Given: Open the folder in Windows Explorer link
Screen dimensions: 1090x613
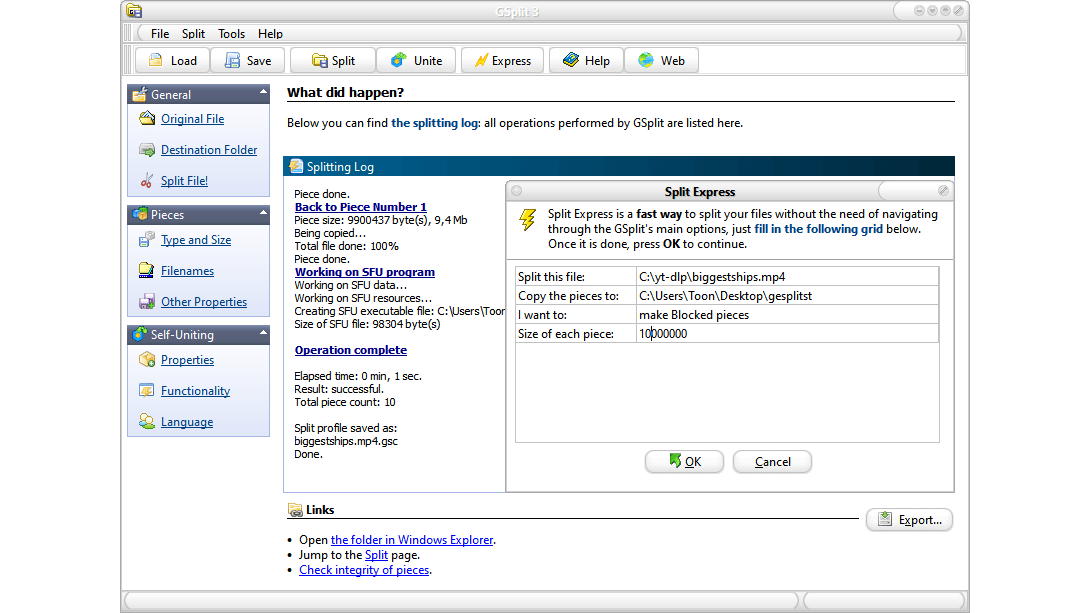Looking at the screenshot, I should point(412,540).
